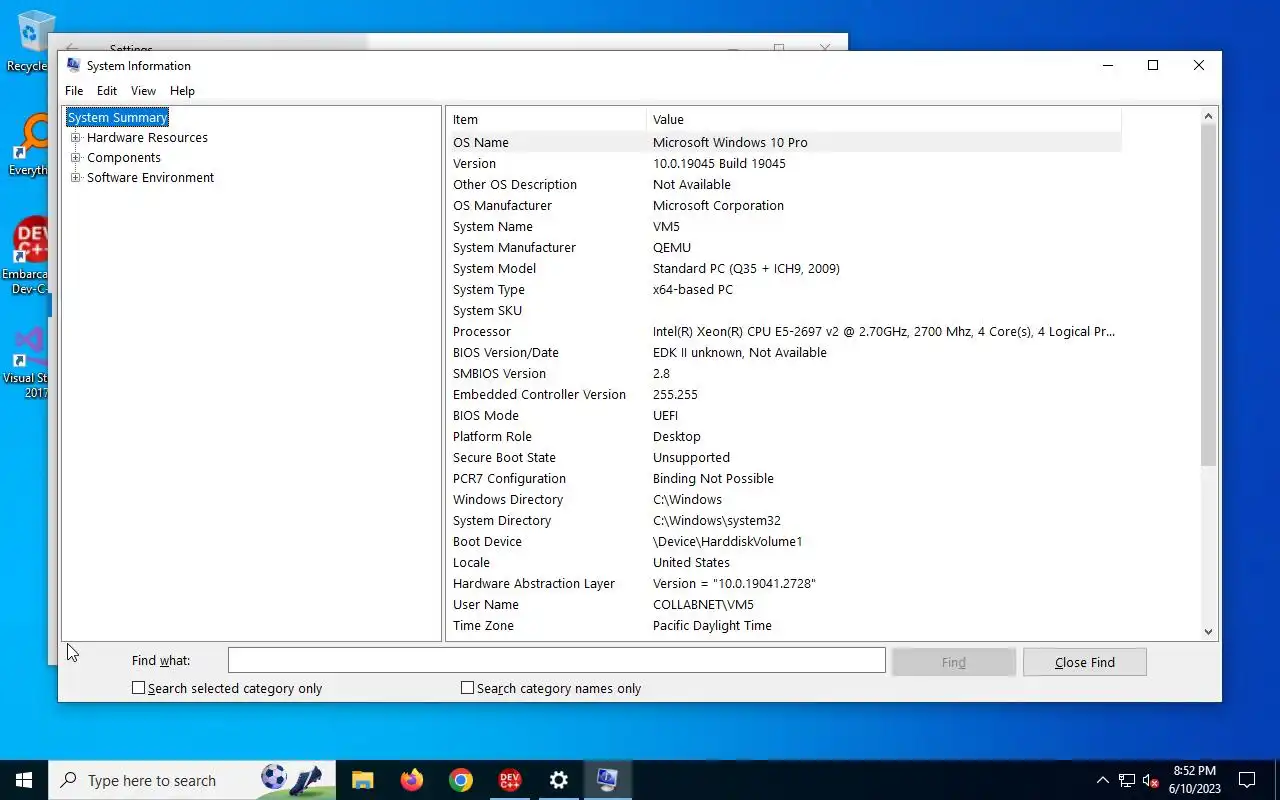Maximize the System Information window
This screenshot has height=800, width=1280.
(x=1153, y=65)
